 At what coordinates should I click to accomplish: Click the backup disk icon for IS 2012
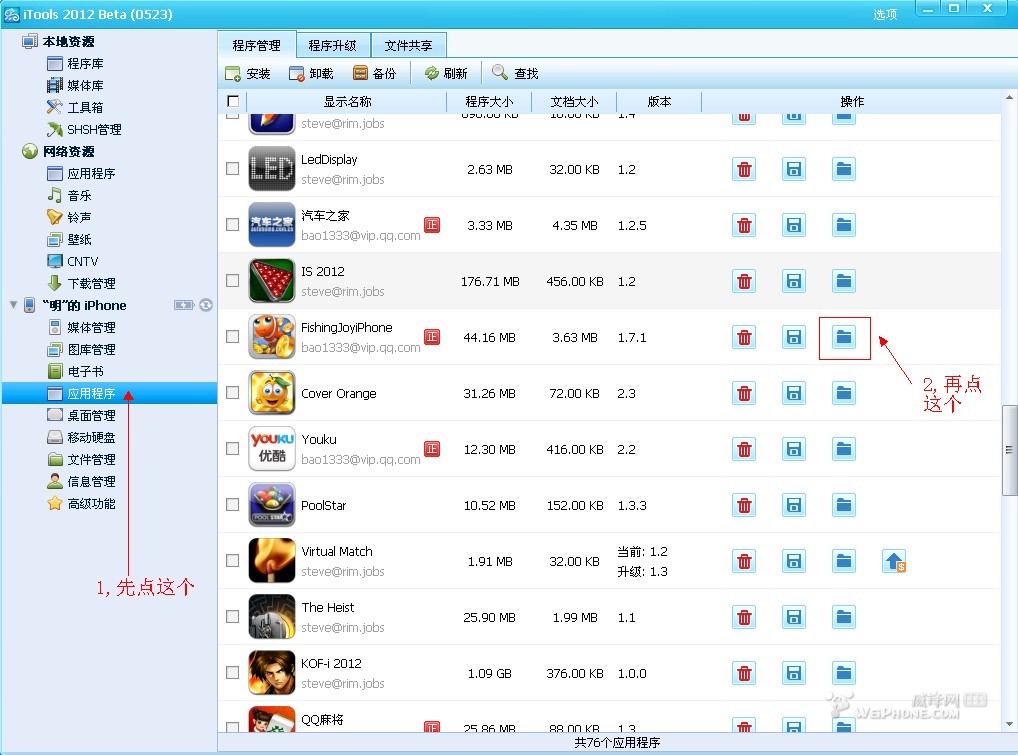pos(794,281)
